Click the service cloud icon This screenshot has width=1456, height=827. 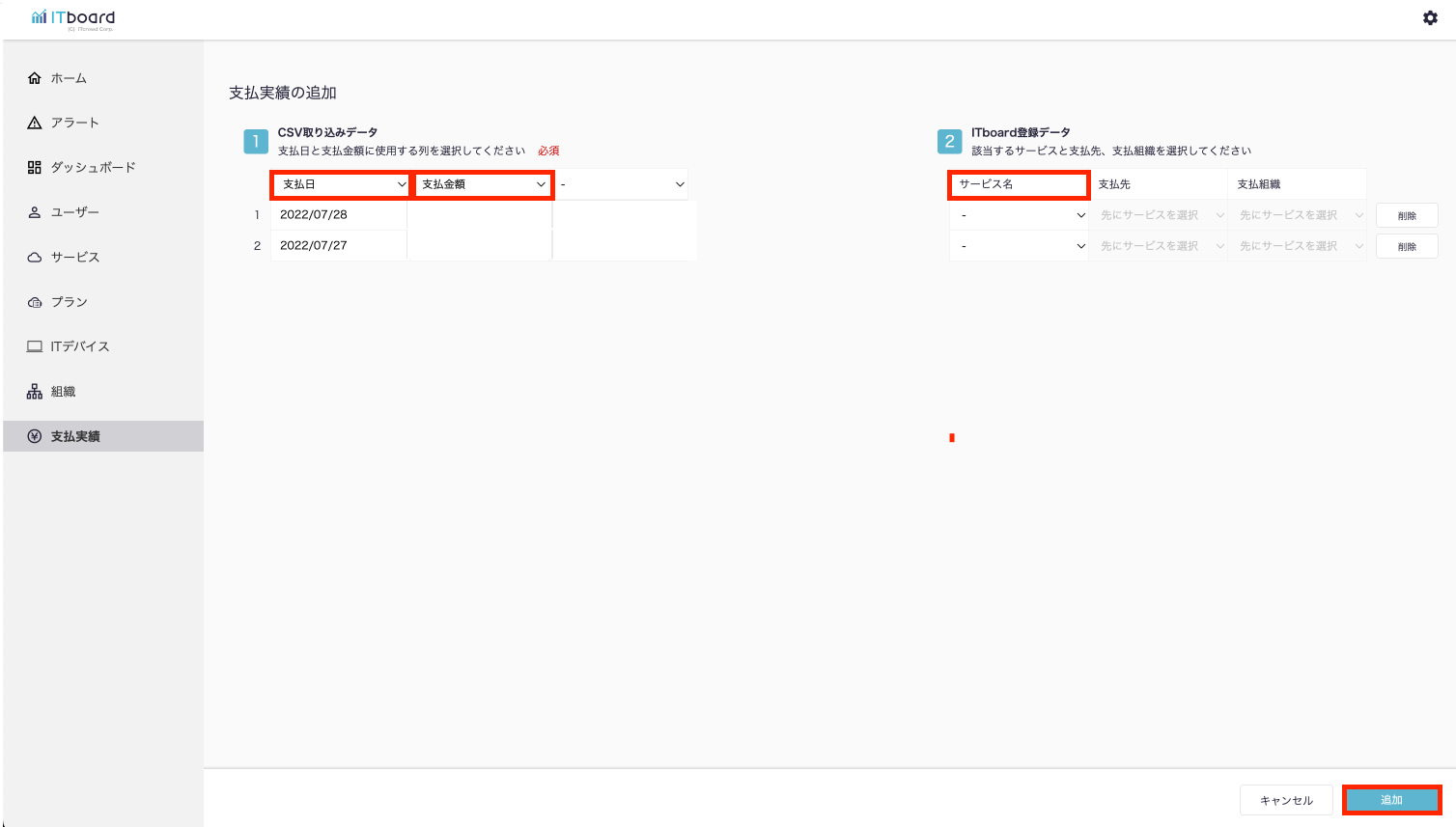(x=35, y=257)
